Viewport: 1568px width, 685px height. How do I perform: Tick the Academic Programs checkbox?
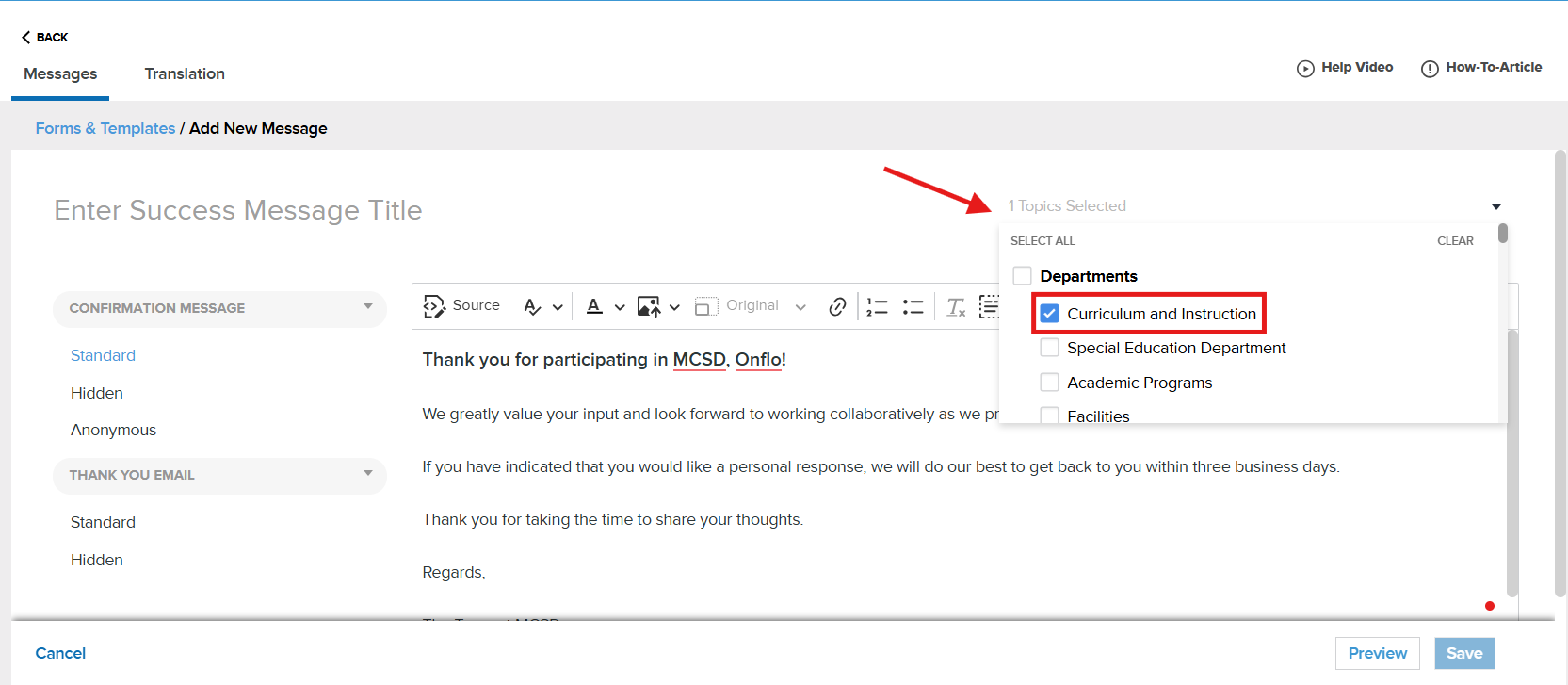(1049, 383)
